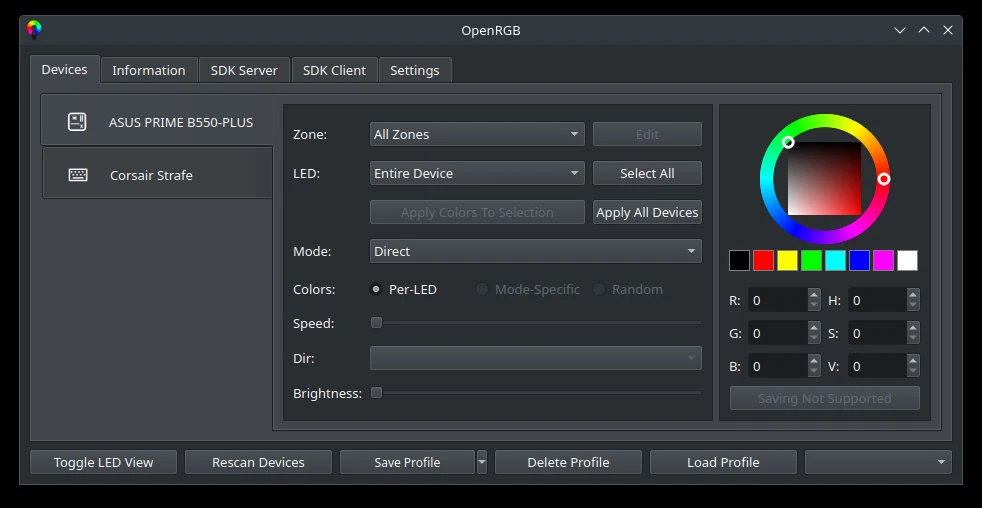Click the Apply All Devices button
The width and height of the screenshot is (982, 508).
(x=647, y=212)
